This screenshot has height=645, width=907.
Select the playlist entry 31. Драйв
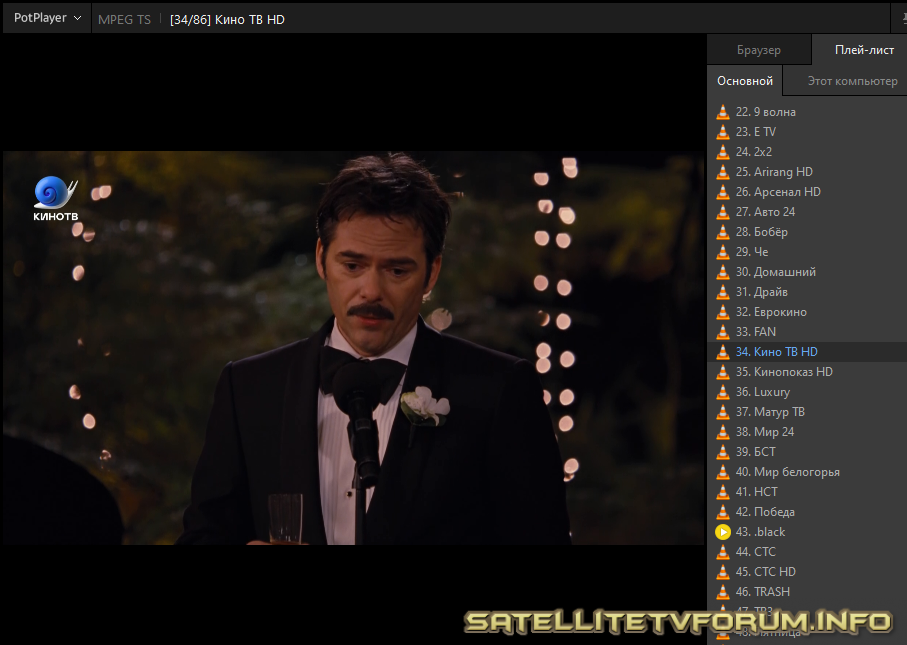807,292
